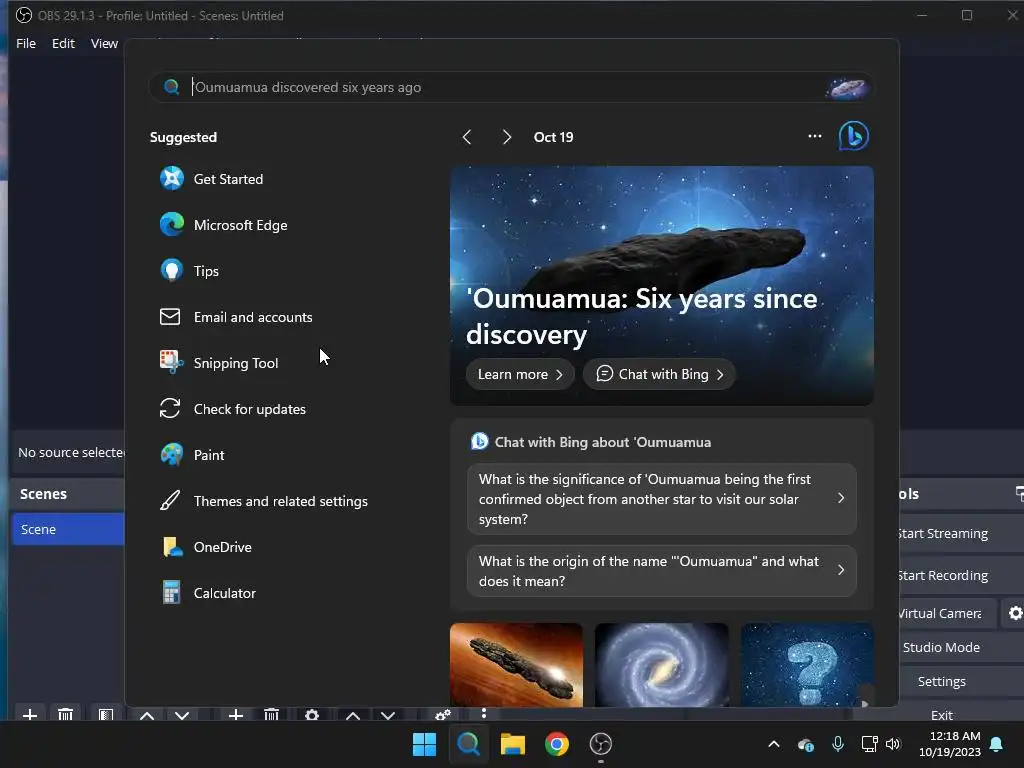Open the OneDrive cloud tray icon
The image size is (1024, 768).
click(x=806, y=744)
